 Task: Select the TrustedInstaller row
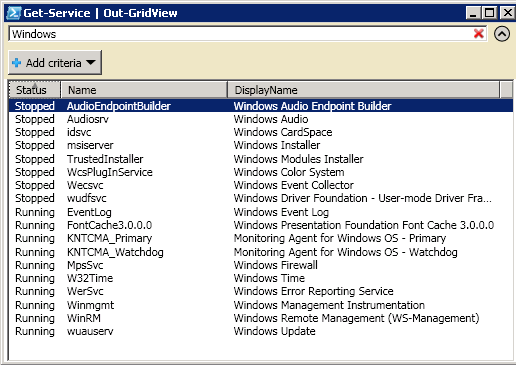261,159
